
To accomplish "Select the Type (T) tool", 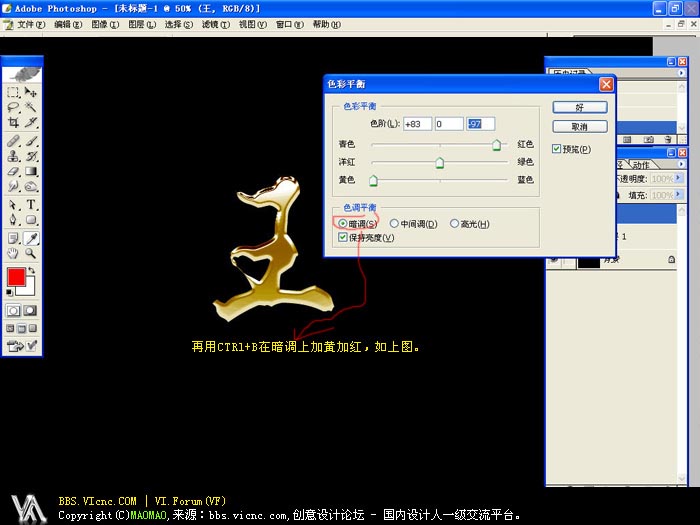I will point(31,204).
